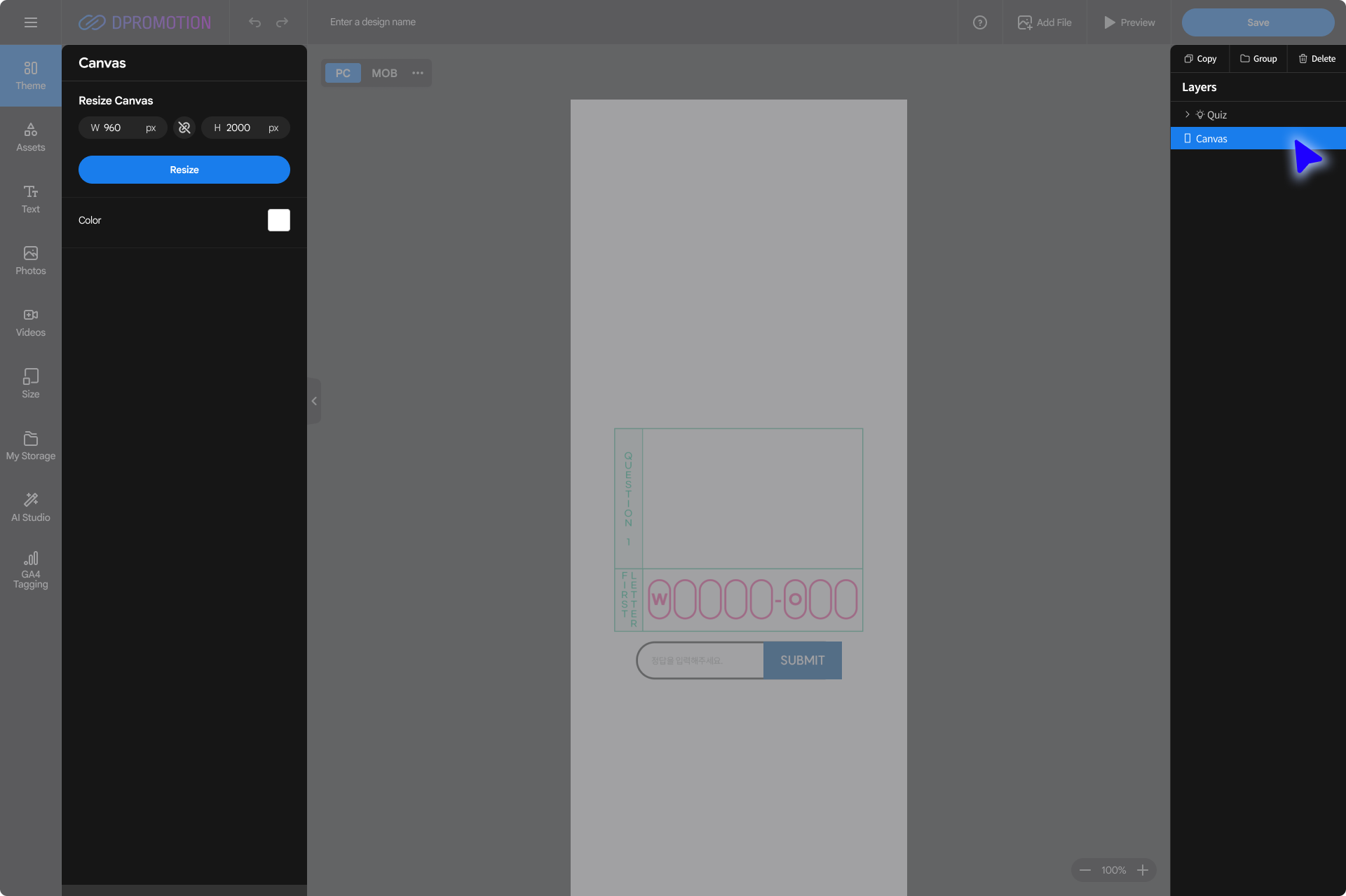Toggle the aspect ratio lock link

[x=184, y=128]
